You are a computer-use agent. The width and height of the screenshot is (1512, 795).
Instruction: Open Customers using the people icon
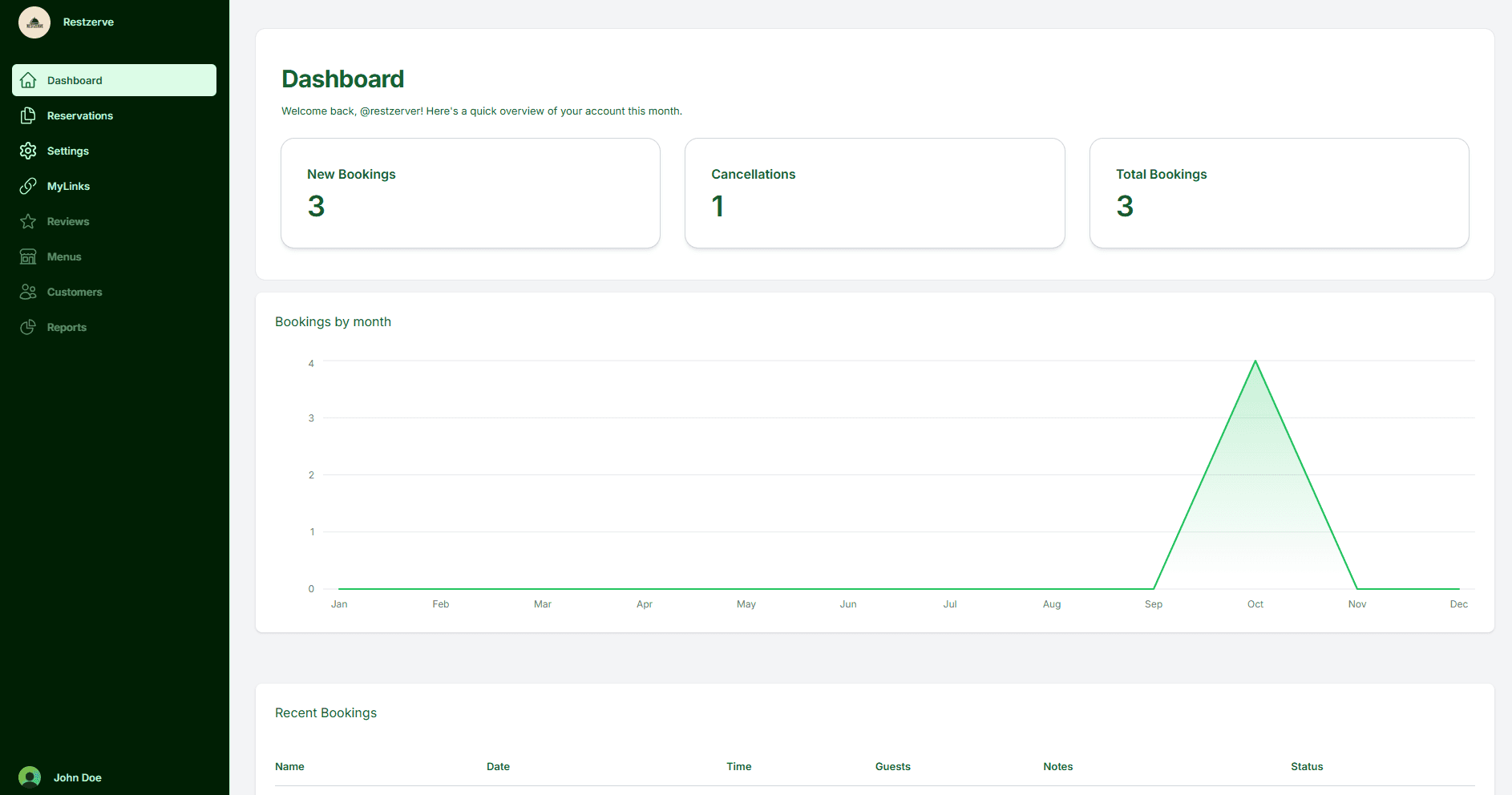[x=28, y=292]
